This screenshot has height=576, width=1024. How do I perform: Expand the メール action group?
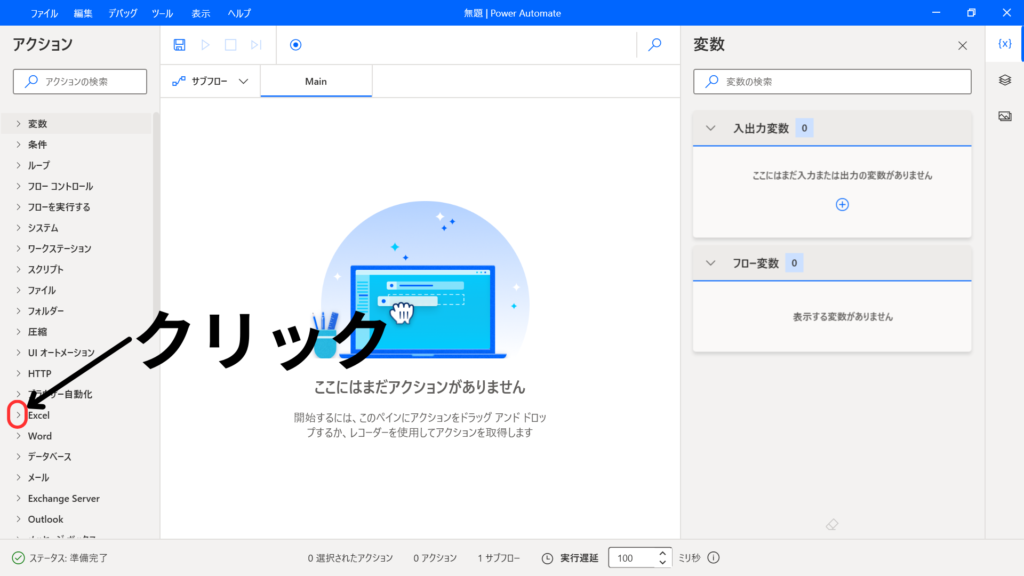(18, 477)
